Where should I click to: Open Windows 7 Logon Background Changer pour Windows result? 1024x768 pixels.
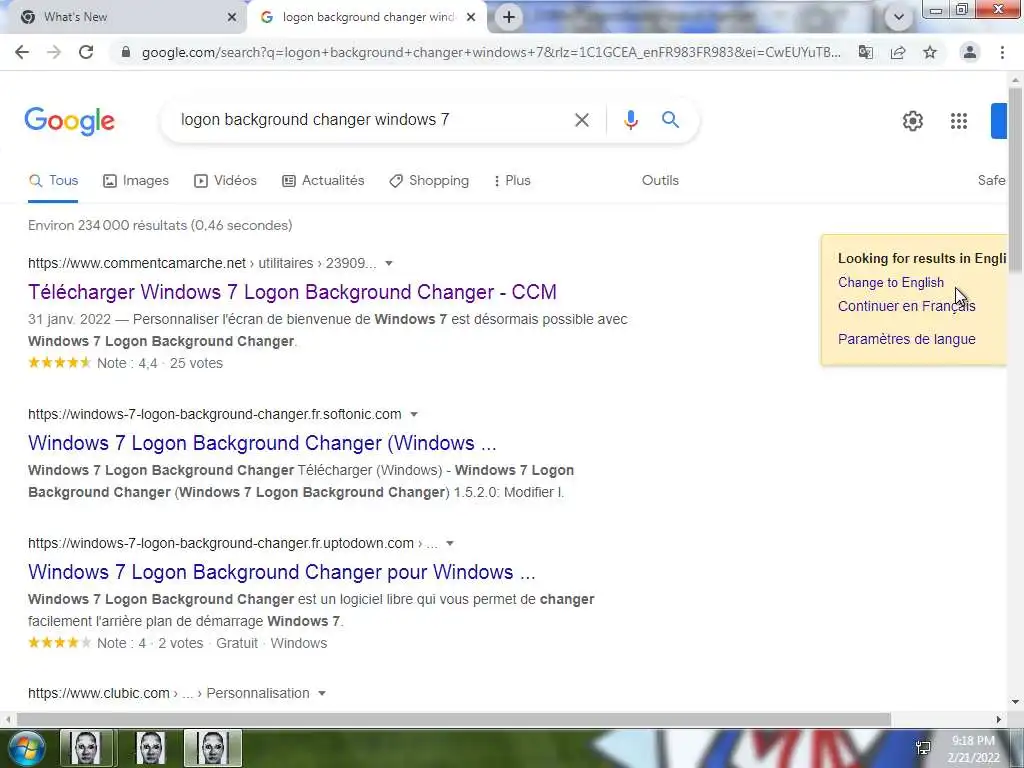coord(281,572)
